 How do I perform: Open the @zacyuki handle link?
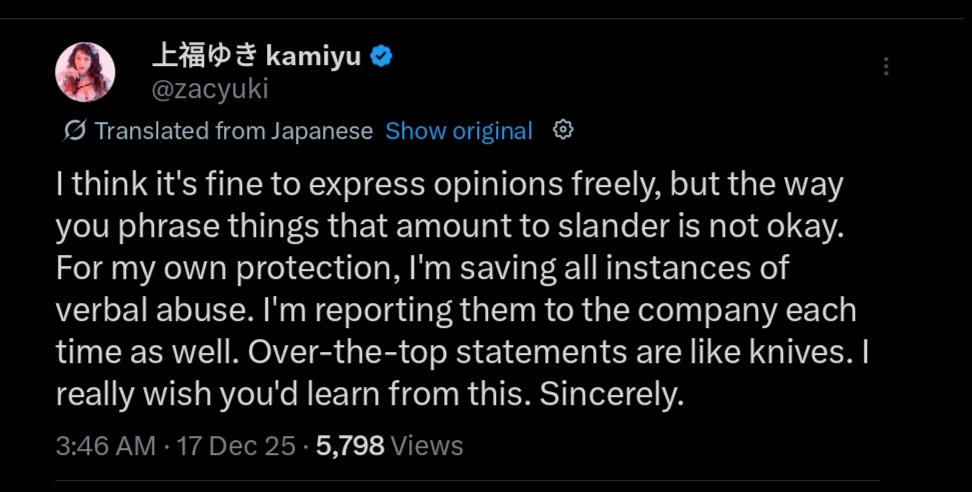click(210, 89)
